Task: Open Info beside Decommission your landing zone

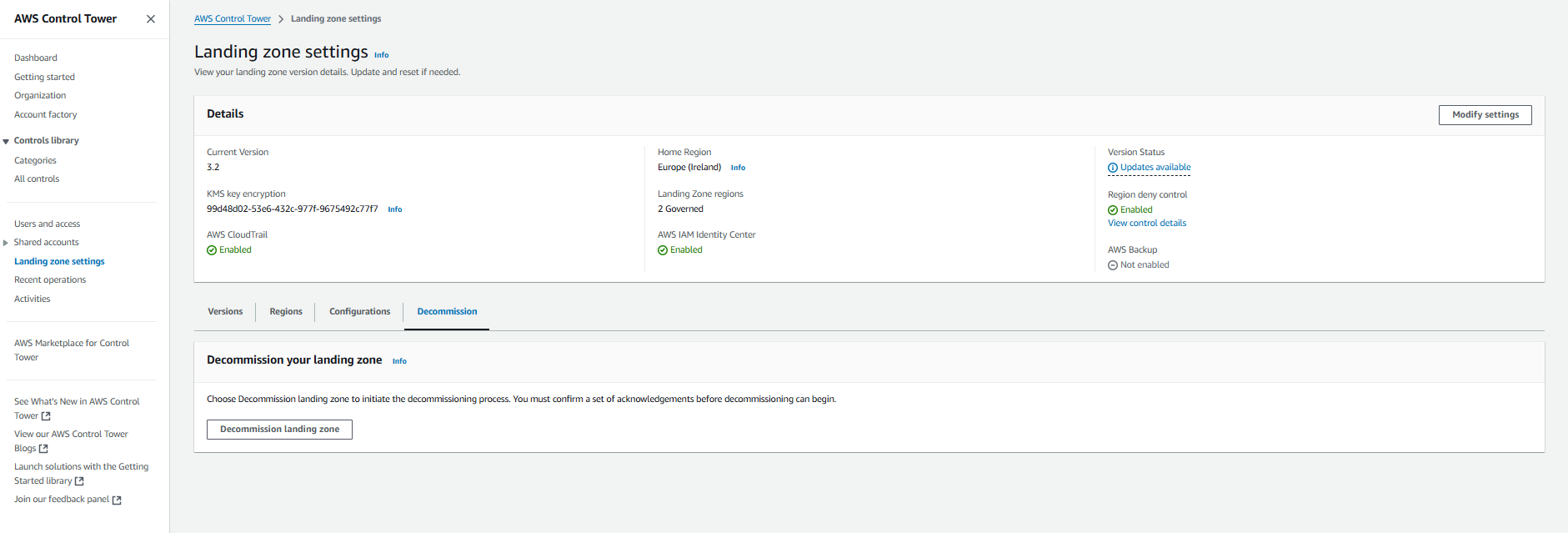Action: click(x=400, y=361)
